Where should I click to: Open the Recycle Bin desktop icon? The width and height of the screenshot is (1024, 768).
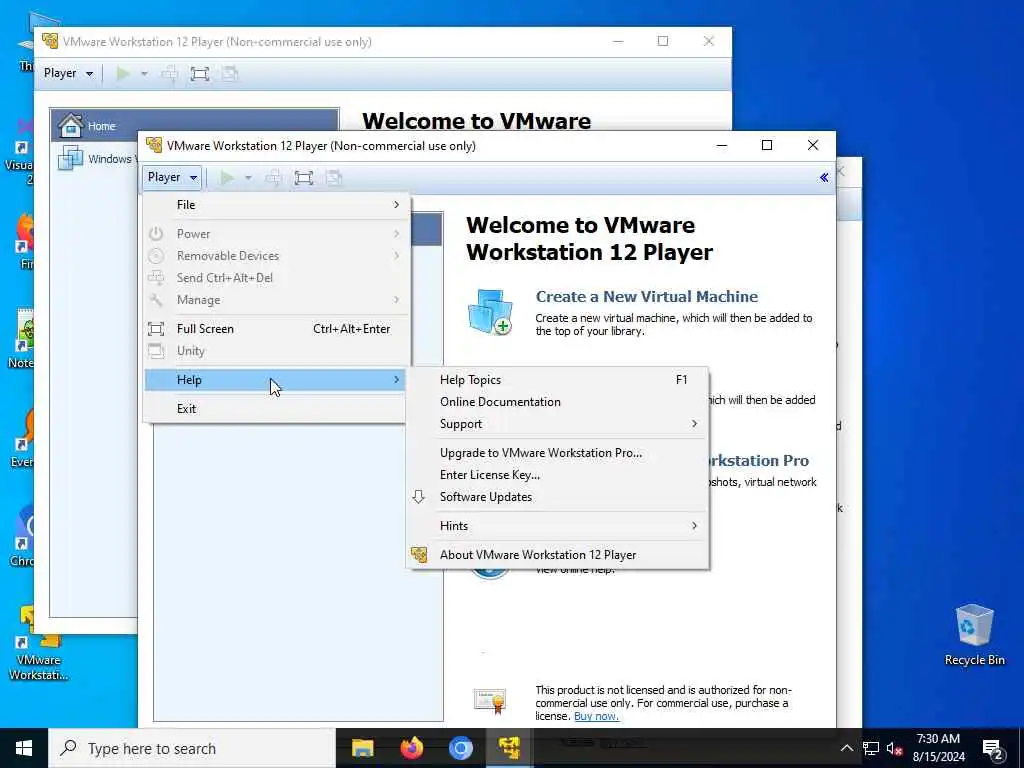974,635
